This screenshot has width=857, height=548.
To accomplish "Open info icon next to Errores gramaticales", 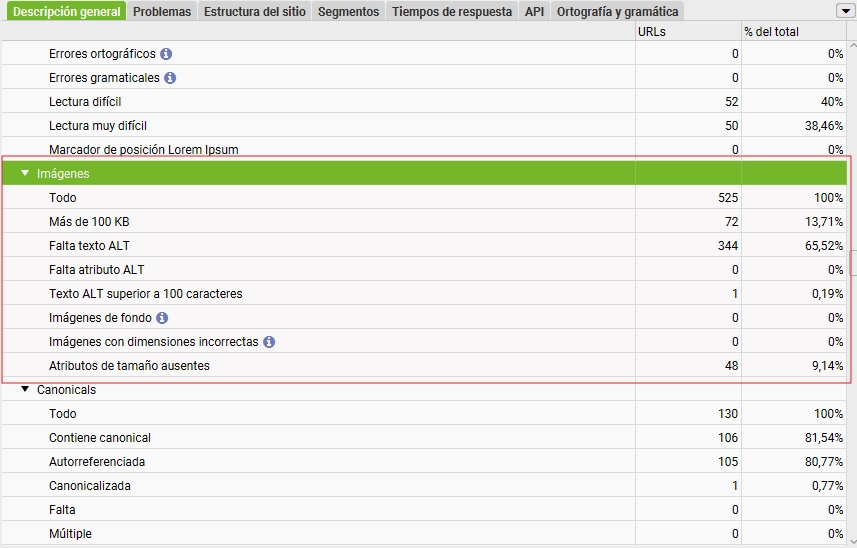I will 170,78.
